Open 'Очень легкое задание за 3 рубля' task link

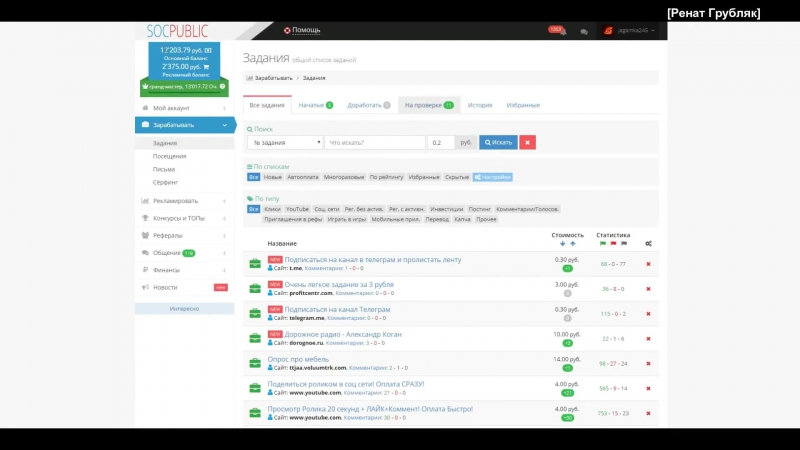(338, 284)
